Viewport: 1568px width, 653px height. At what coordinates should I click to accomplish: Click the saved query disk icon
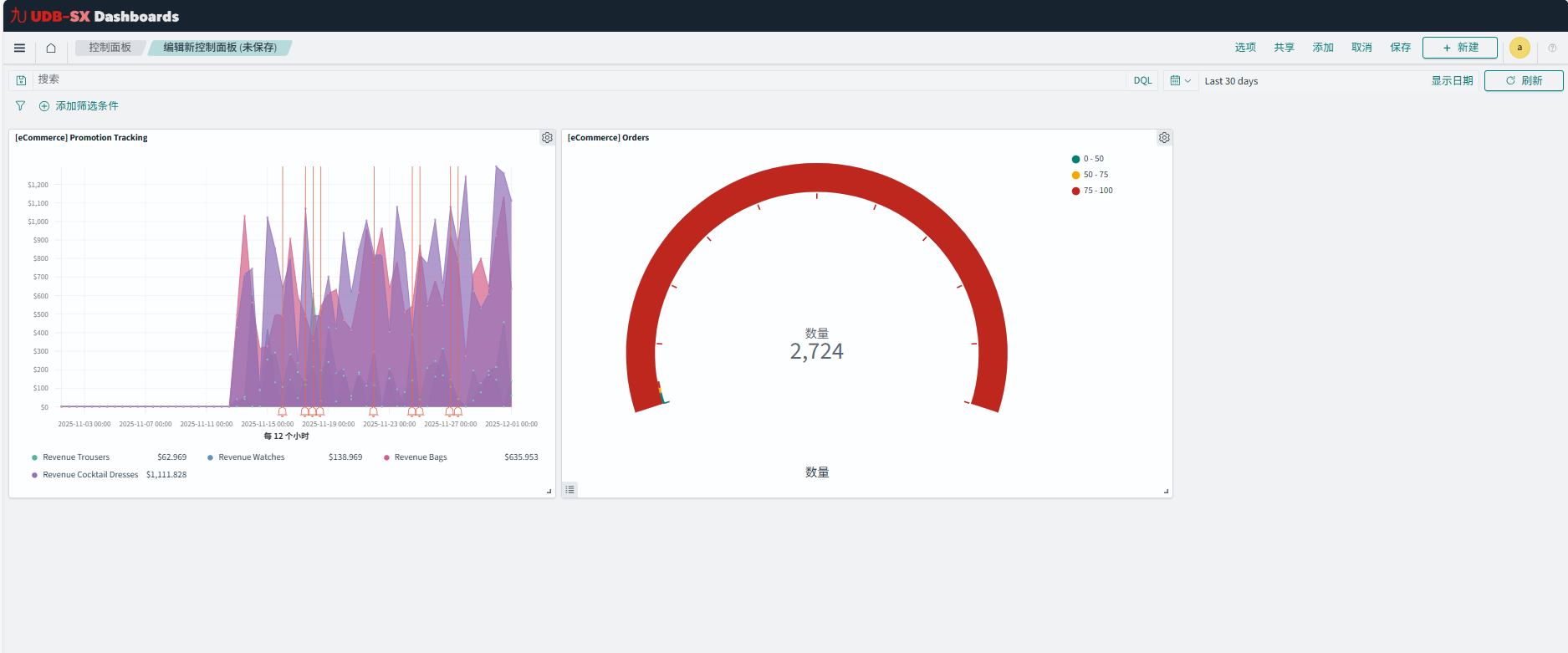tap(21, 80)
